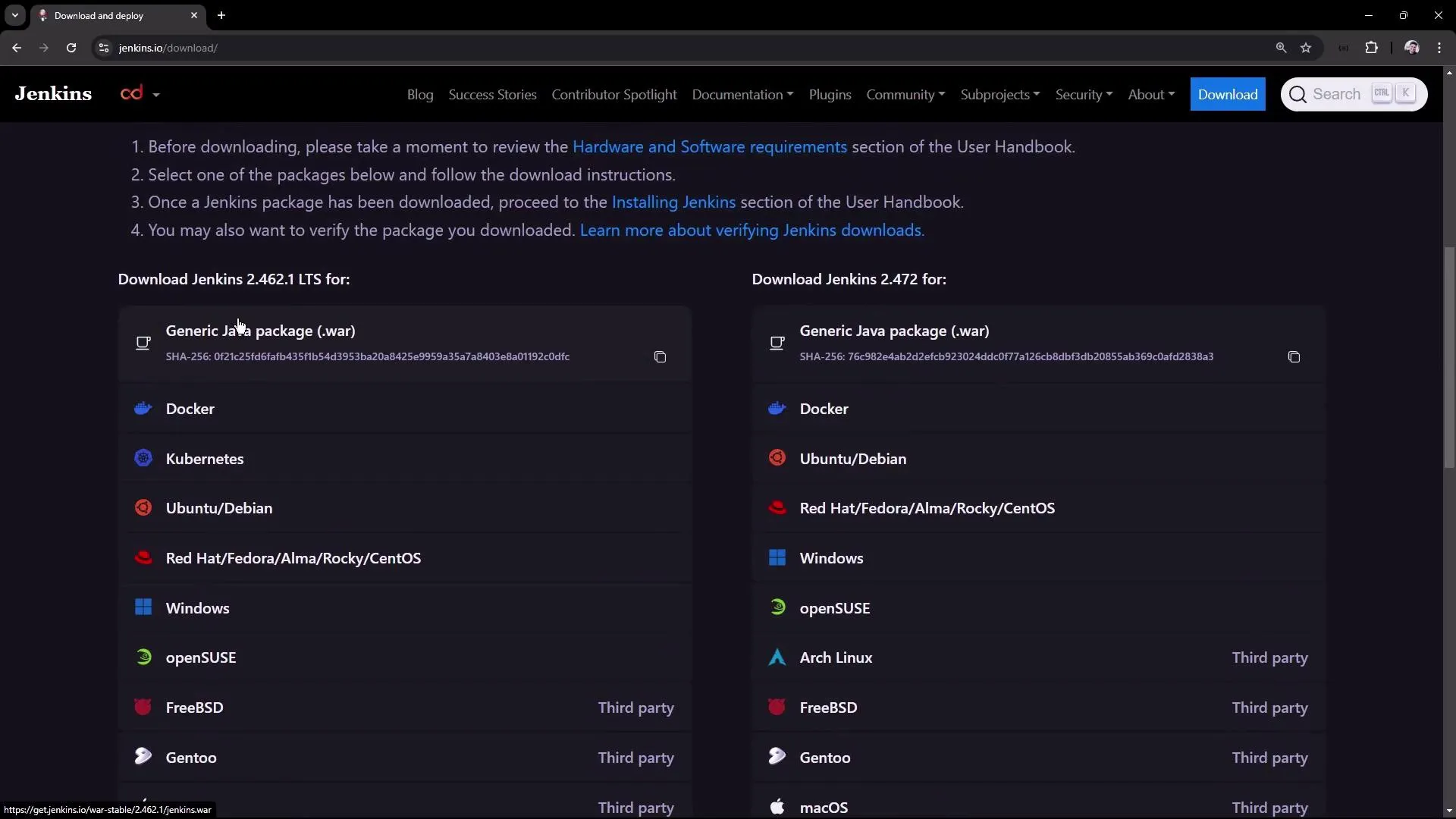Copy the 2.472 war SHA-256 checksum
The image size is (1456, 819).
1294,356
